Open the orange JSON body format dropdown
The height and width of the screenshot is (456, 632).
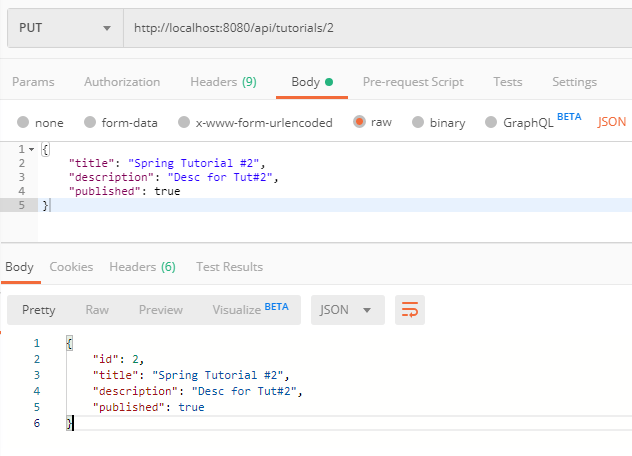tap(612, 121)
